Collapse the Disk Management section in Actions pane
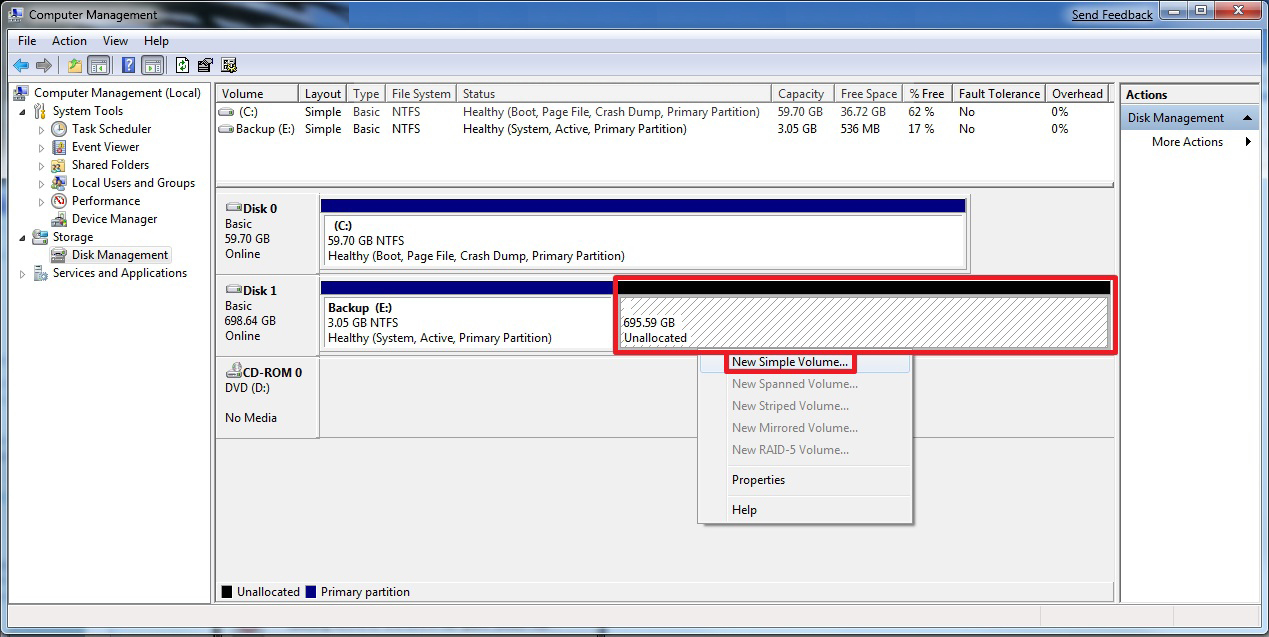 pos(1248,118)
